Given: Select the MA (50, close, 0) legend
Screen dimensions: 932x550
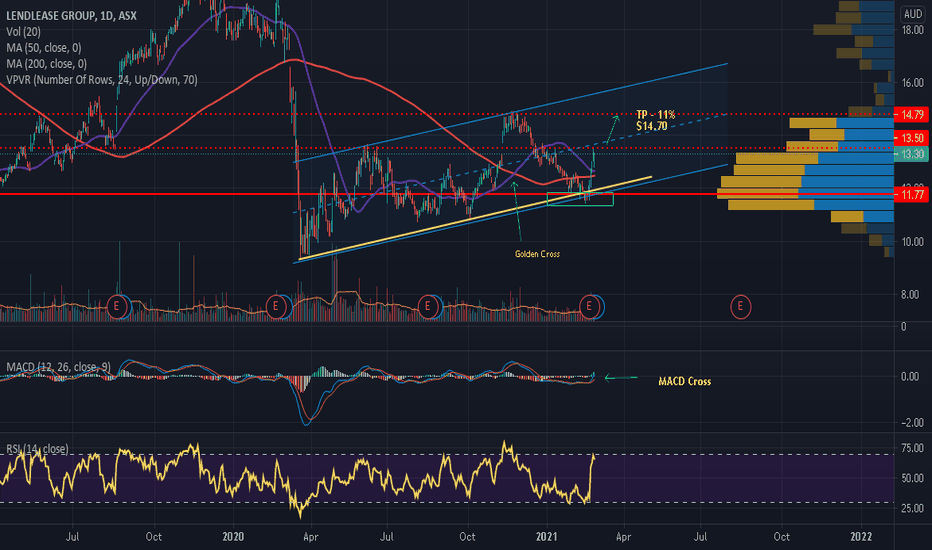Looking at the screenshot, I should [44, 48].
